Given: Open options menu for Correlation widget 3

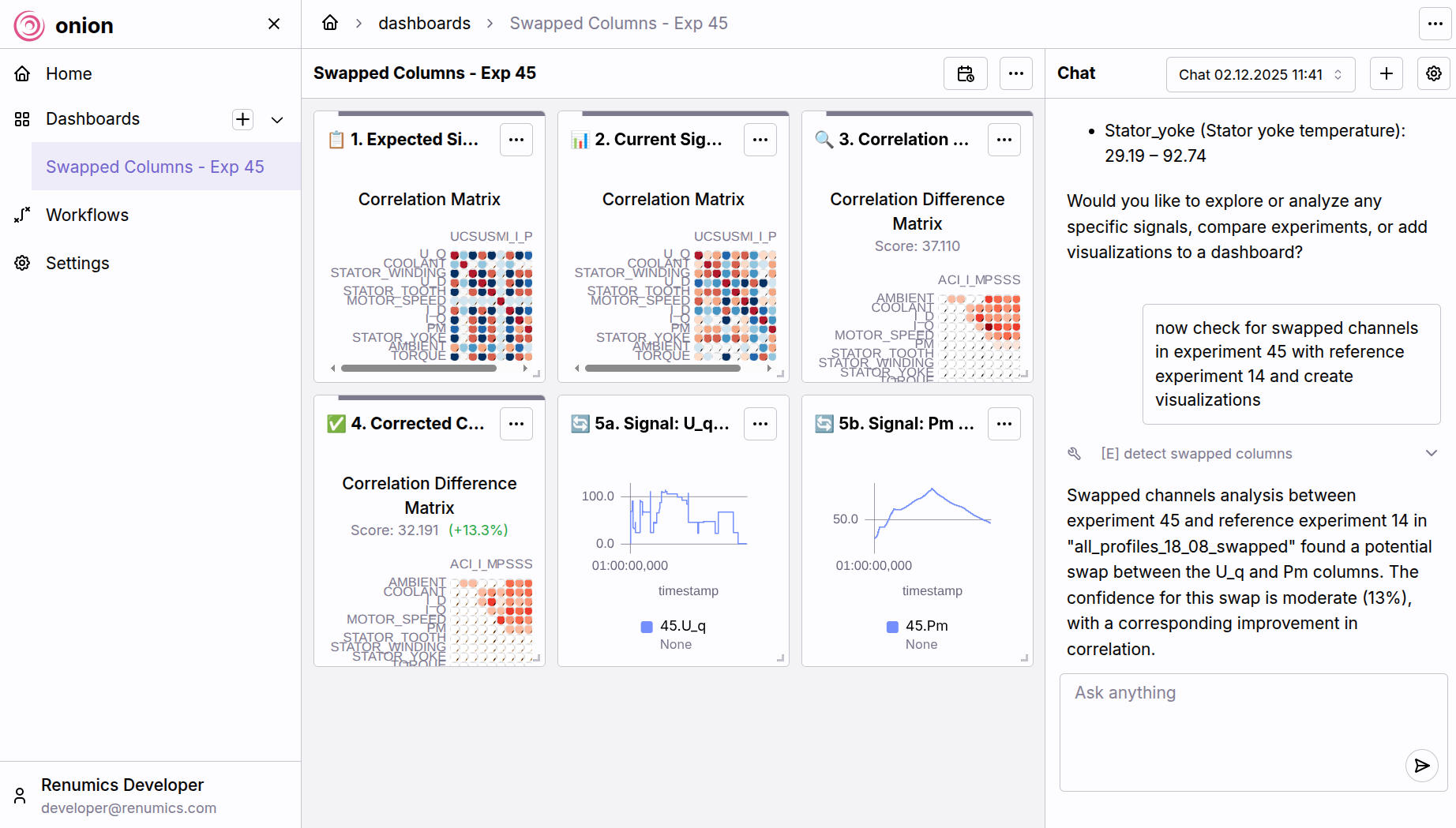Looking at the screenshot, I should click(1004, 140).
